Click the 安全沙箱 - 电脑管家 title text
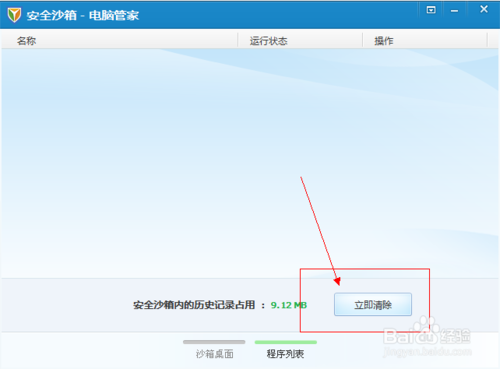The width and height of the screenshot is (500, 369). 83,15
